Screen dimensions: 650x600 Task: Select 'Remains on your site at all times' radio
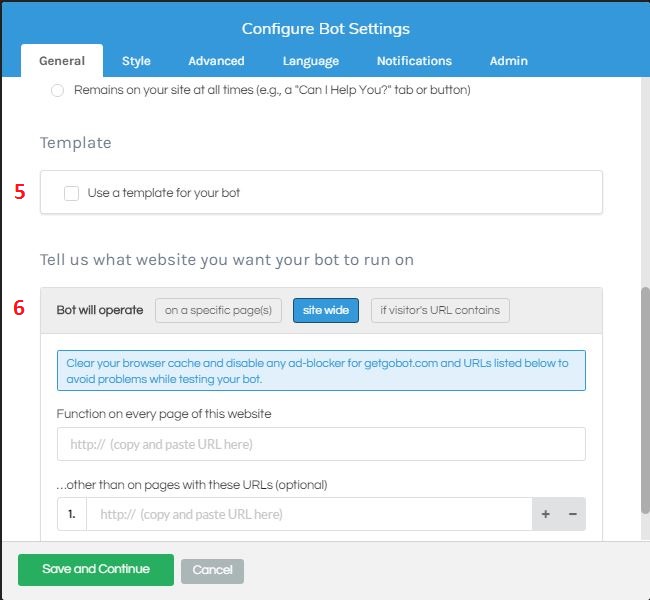pos(57,90)
